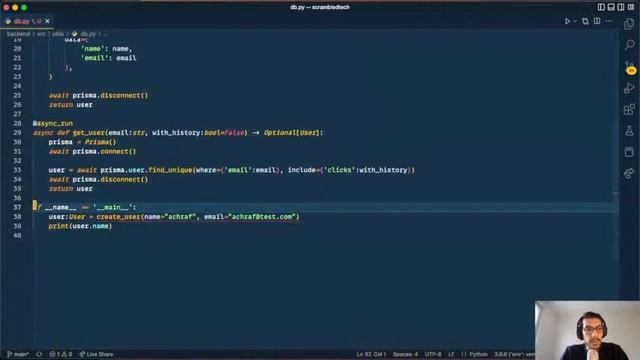This screenshot has width=640, height=360.
Task: Click 'find_unique' on line 33
Action: click(170, 170)
